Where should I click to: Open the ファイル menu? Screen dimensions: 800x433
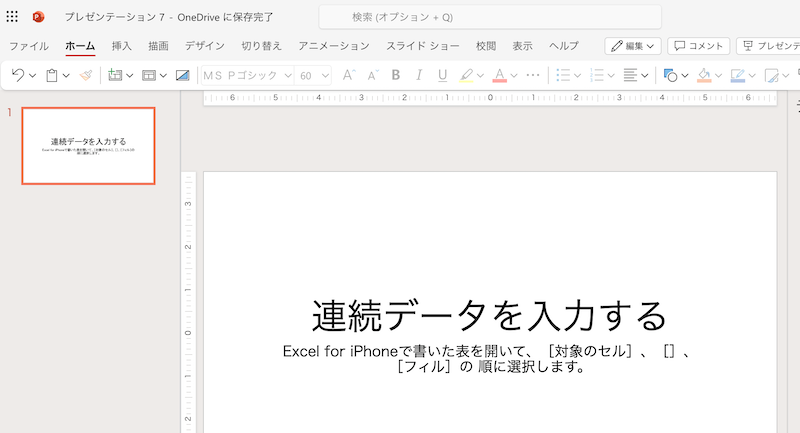pos(29,46)
